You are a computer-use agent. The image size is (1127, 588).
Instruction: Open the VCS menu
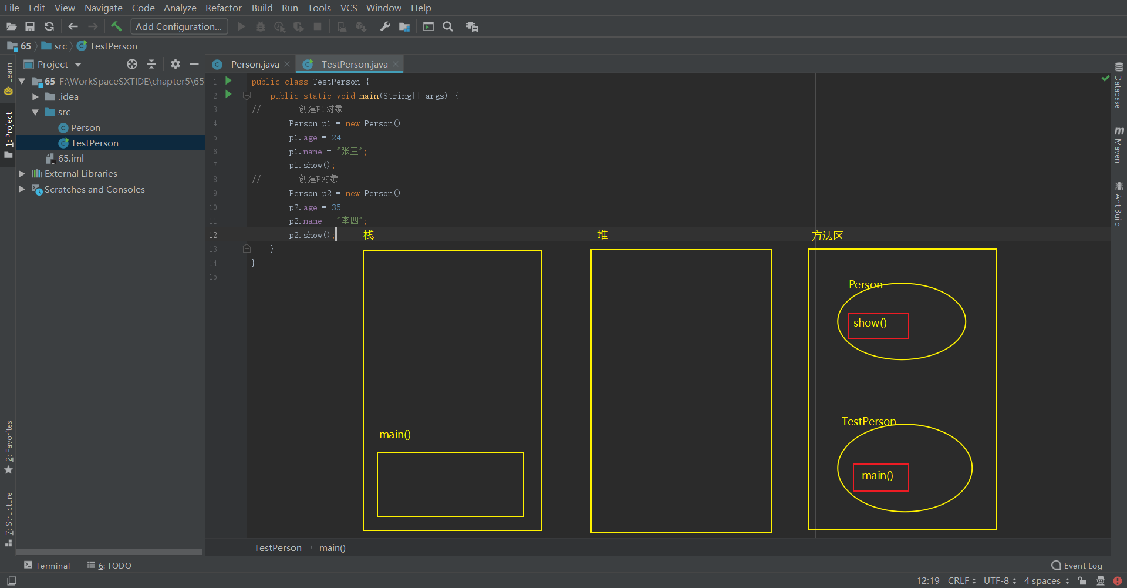pos(349,7)
